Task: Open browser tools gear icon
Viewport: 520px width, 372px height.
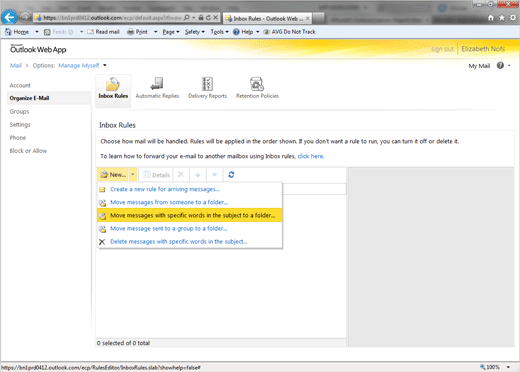Action: pos(513,18)
